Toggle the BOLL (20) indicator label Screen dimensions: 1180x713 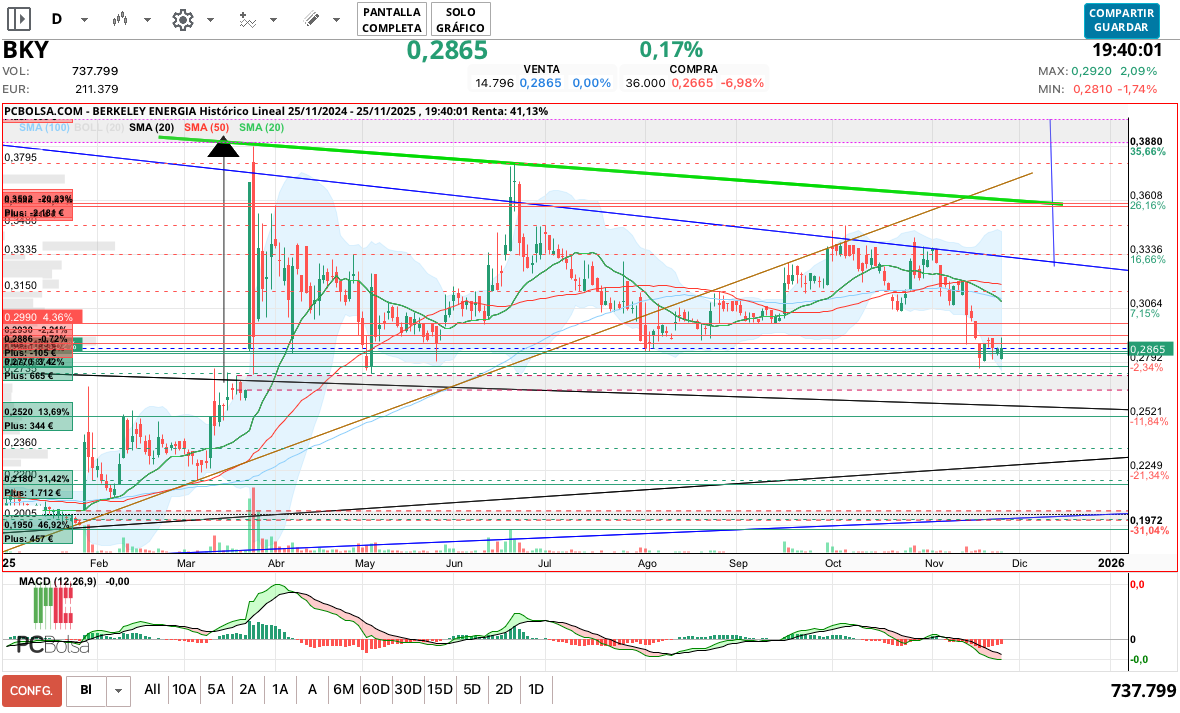(x=99, y=127)
